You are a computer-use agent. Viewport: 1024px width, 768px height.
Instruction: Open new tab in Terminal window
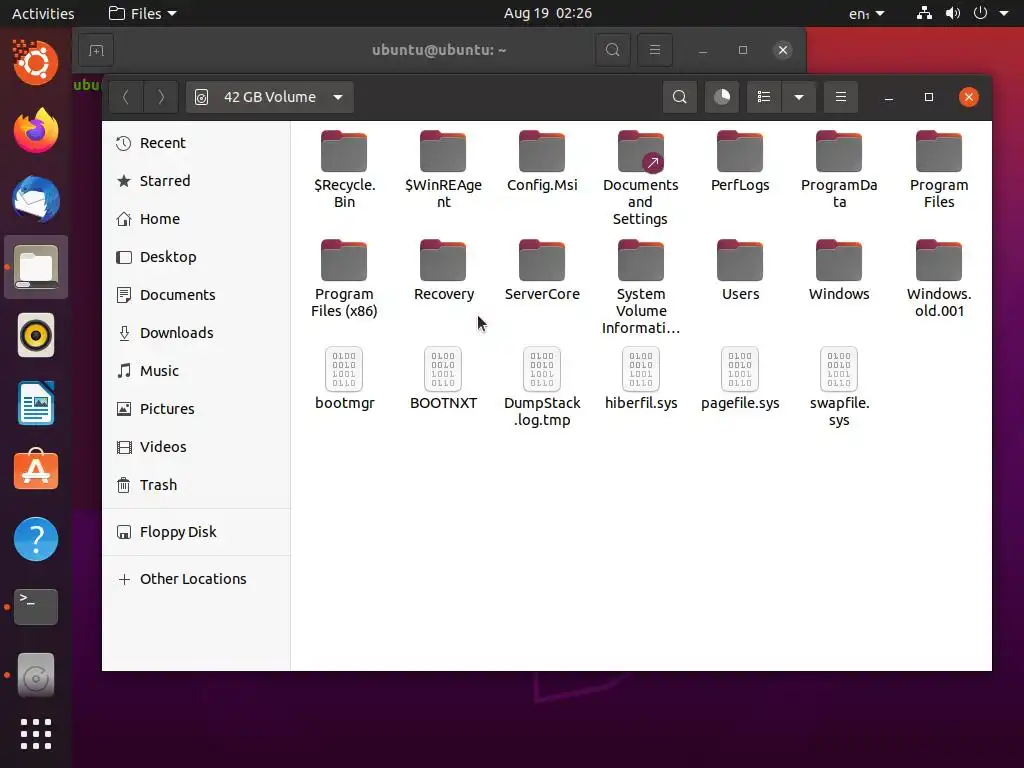click(96, 50)
